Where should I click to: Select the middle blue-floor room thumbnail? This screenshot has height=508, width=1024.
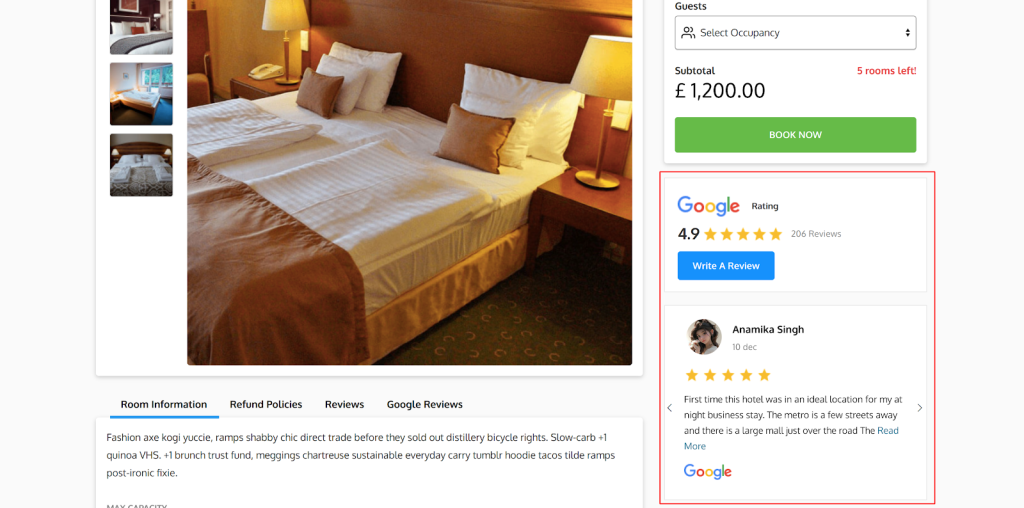[141, 94]
